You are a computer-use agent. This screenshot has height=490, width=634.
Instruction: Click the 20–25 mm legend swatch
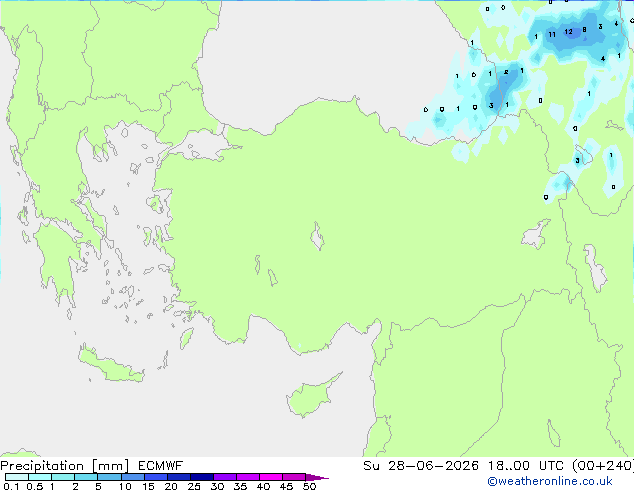tap(179, 477)
